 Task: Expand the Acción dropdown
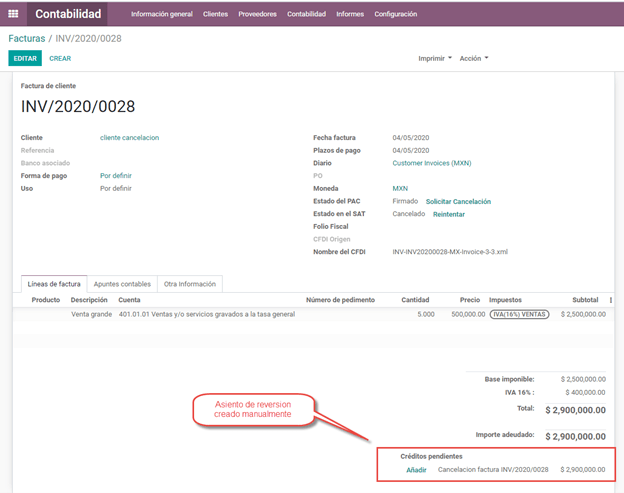tap(474, 58)
